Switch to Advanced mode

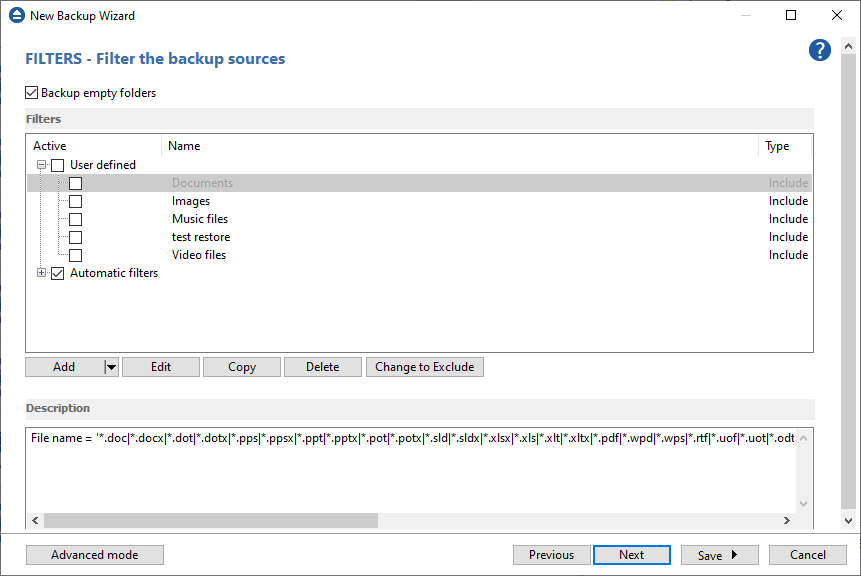95,555
